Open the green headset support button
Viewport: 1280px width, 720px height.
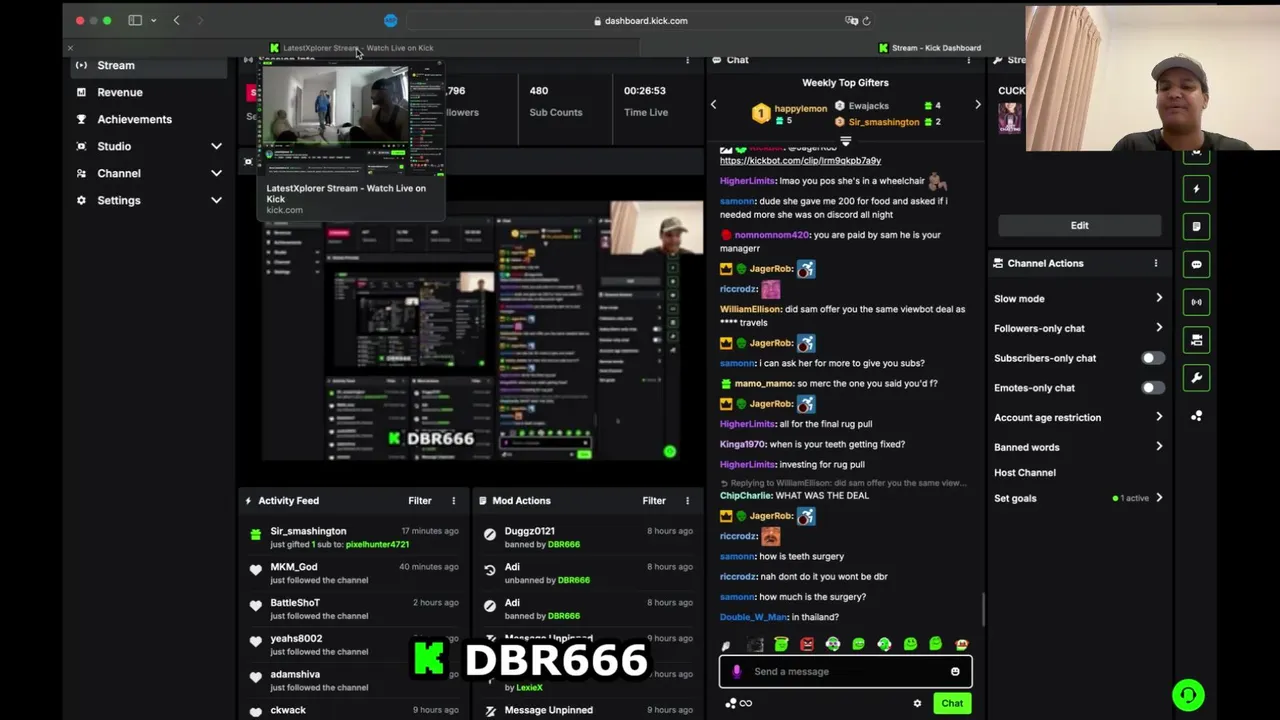(x=1188, y=694)
